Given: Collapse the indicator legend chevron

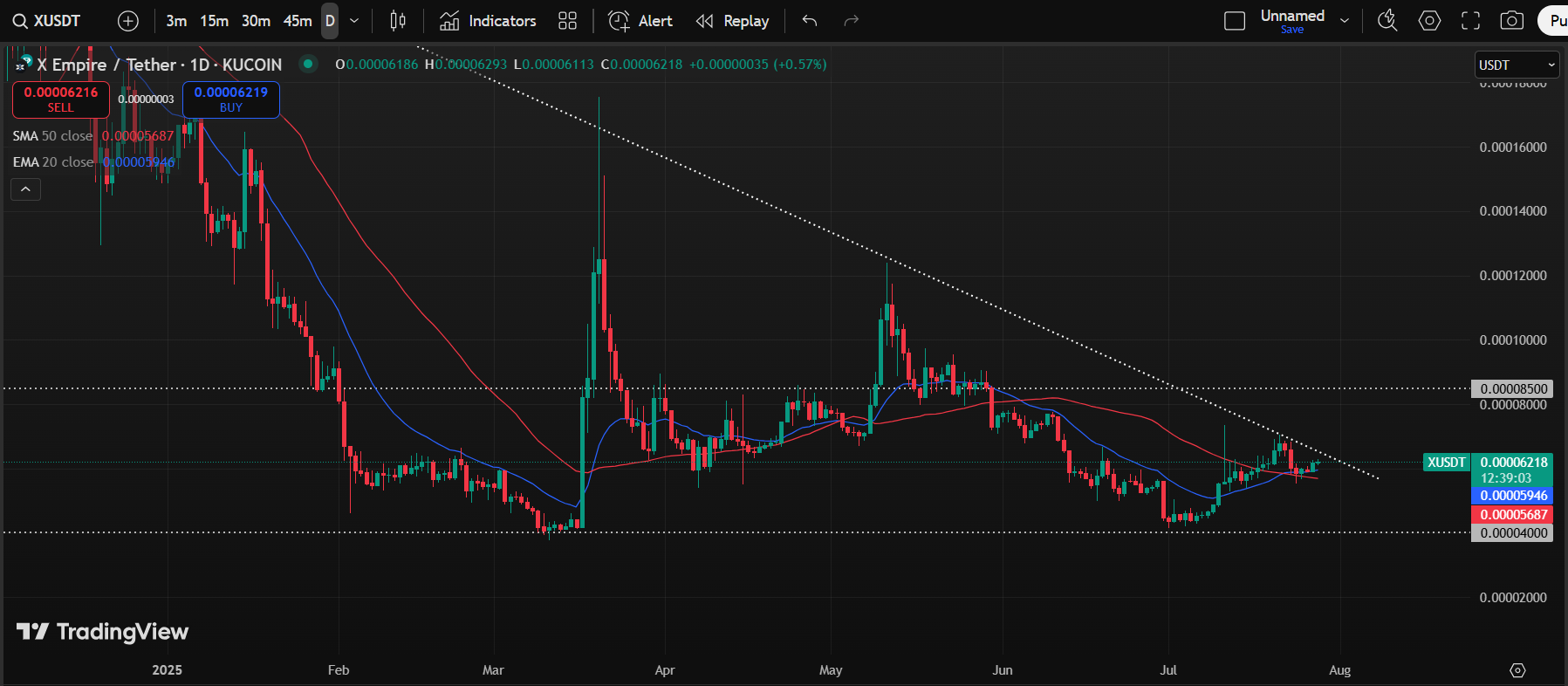Looking at the screenshot, I should coord(25,189).
